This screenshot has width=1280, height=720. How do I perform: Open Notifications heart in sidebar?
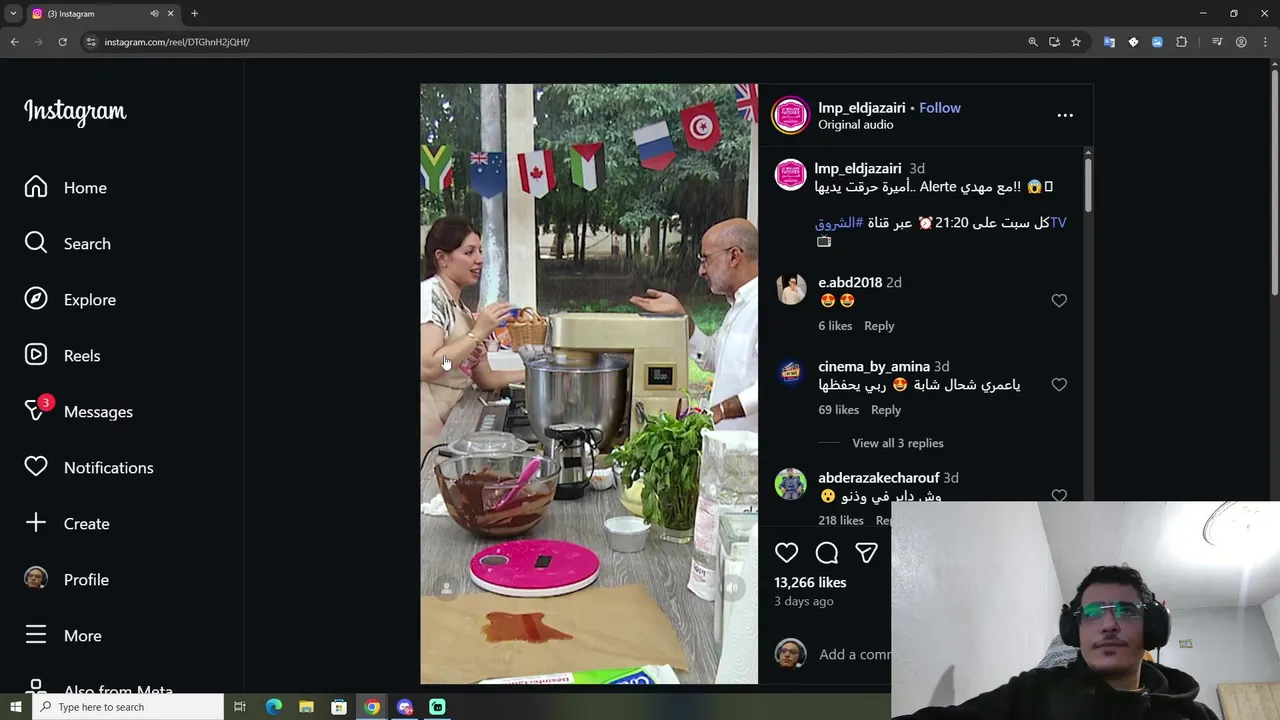(x=36, y=467)
